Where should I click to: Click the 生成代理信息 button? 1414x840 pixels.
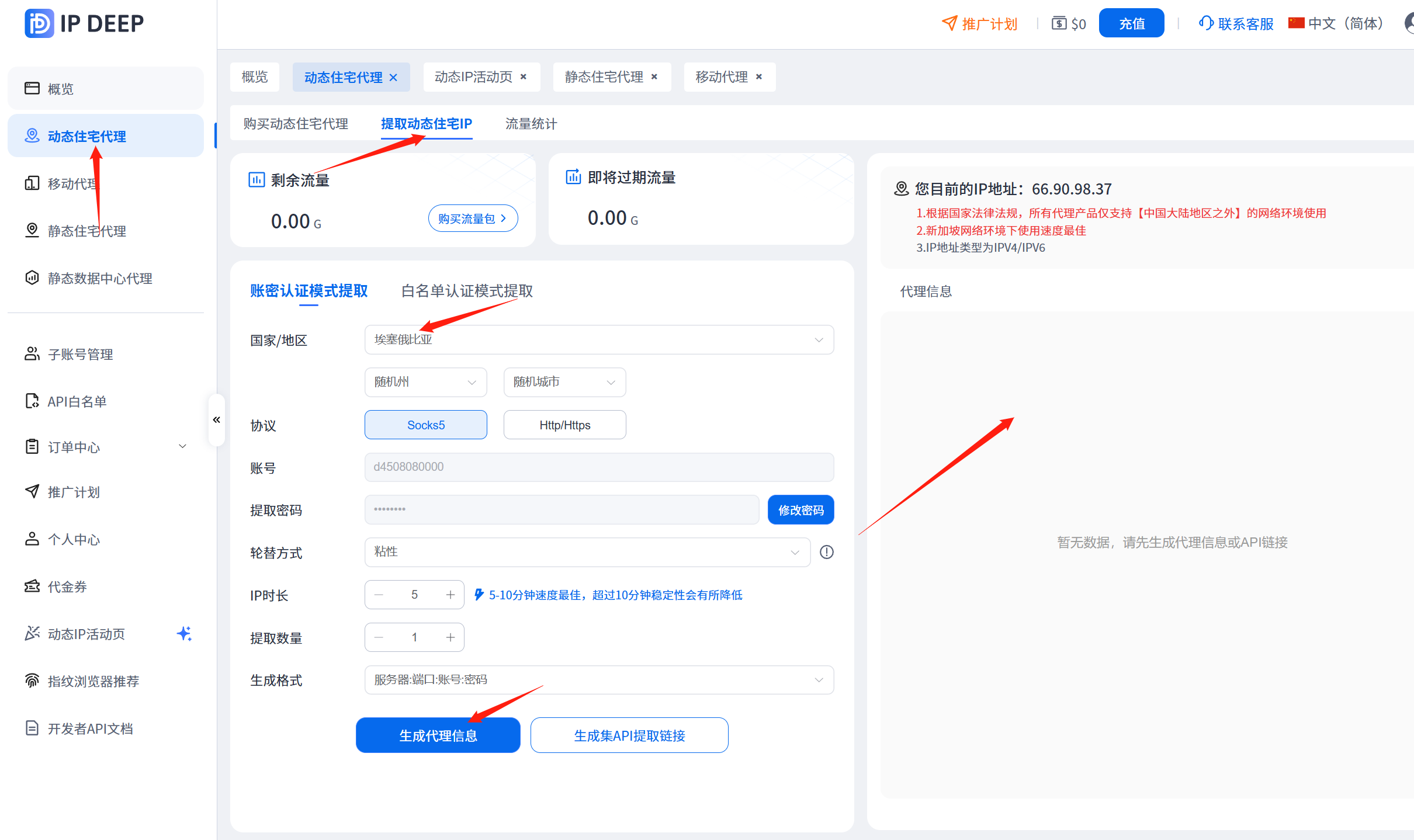click(x=438, y=735)
